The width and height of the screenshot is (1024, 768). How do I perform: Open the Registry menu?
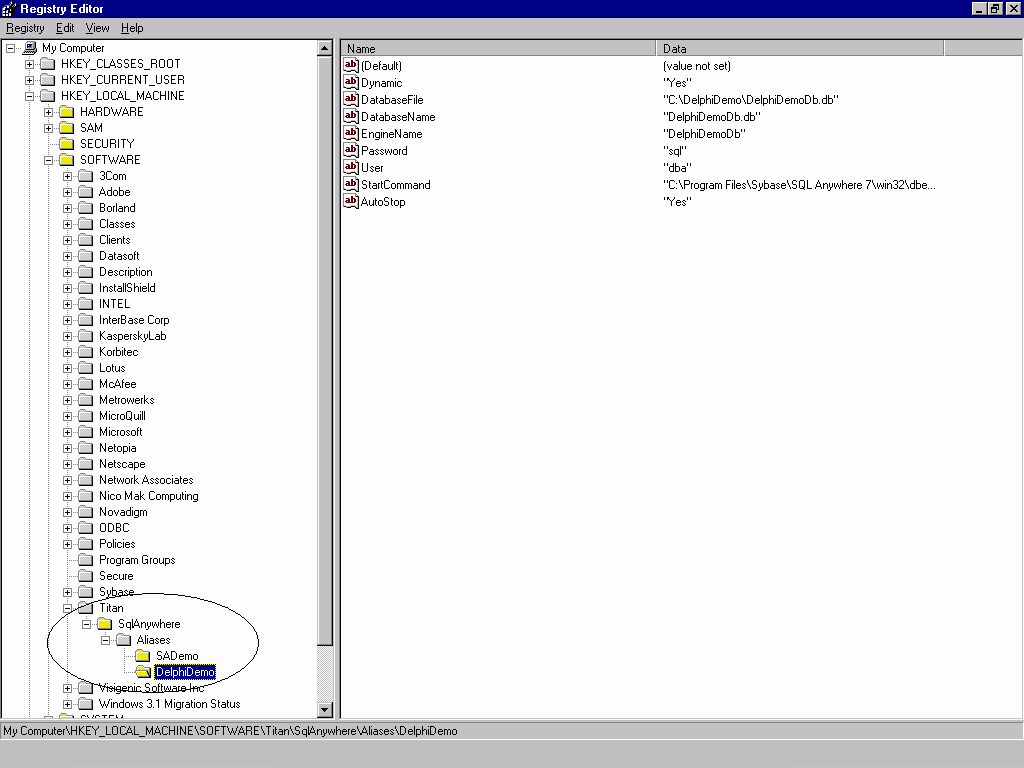point(25,28)
